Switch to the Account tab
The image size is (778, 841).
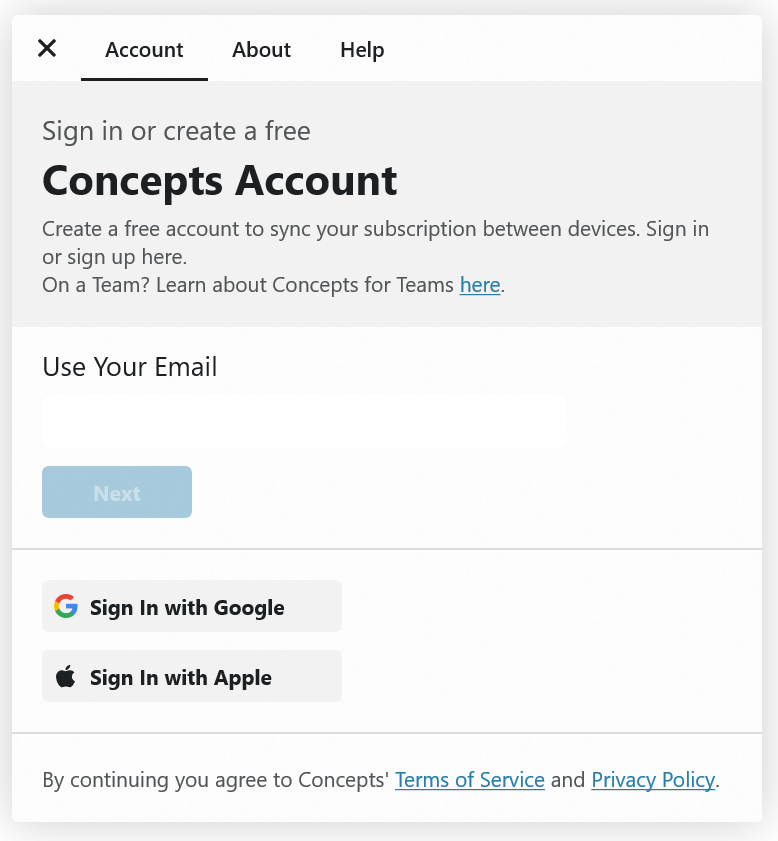144,50
